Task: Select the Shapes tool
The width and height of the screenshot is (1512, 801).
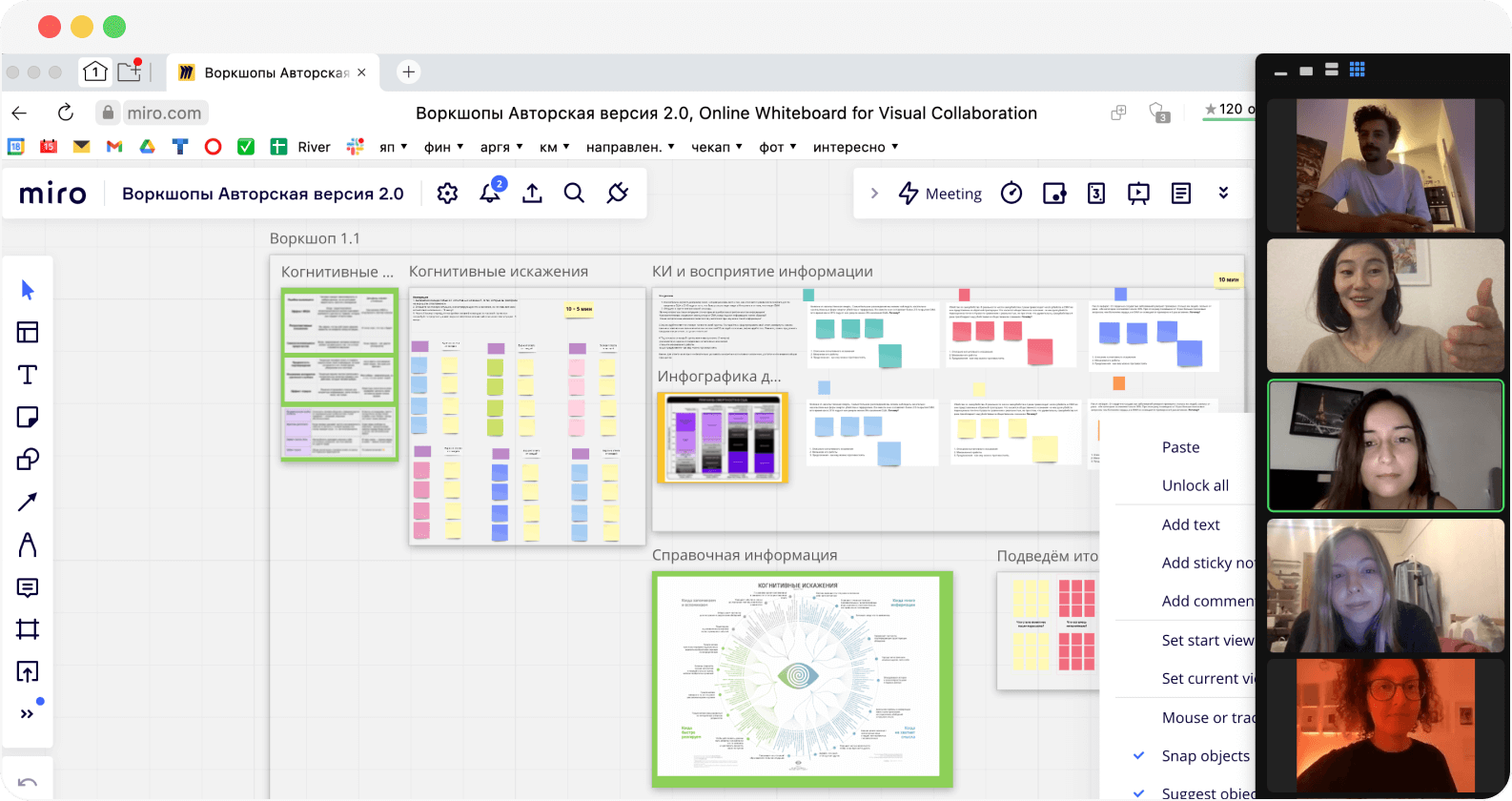Action: (x=28, y=460)
